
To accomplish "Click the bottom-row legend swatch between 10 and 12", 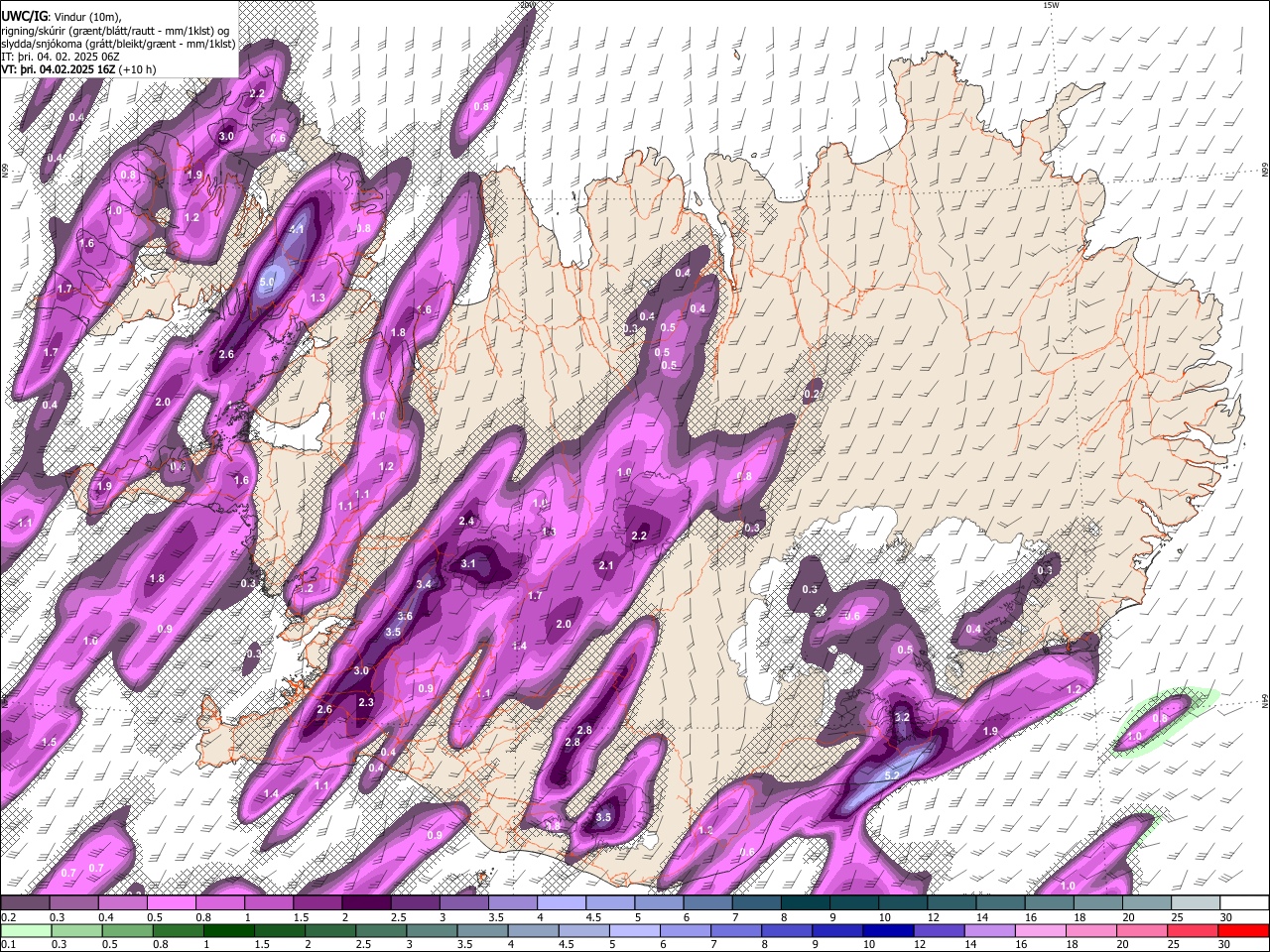I will pos(890,930).
